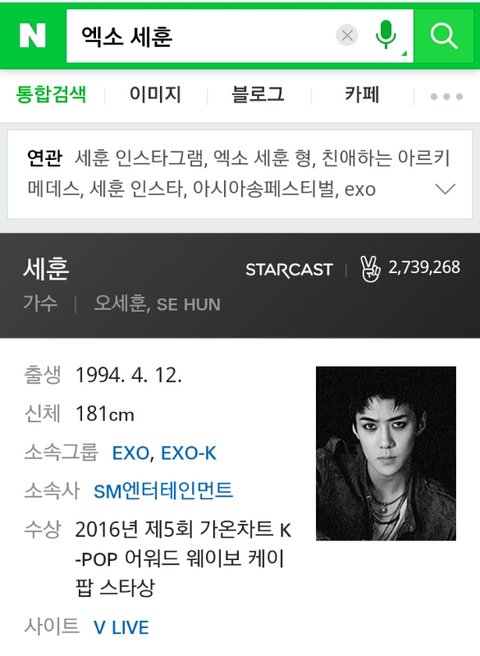Open the EXO group link
The width and height of the screenshot is (480, 656).
coord(131,454)
